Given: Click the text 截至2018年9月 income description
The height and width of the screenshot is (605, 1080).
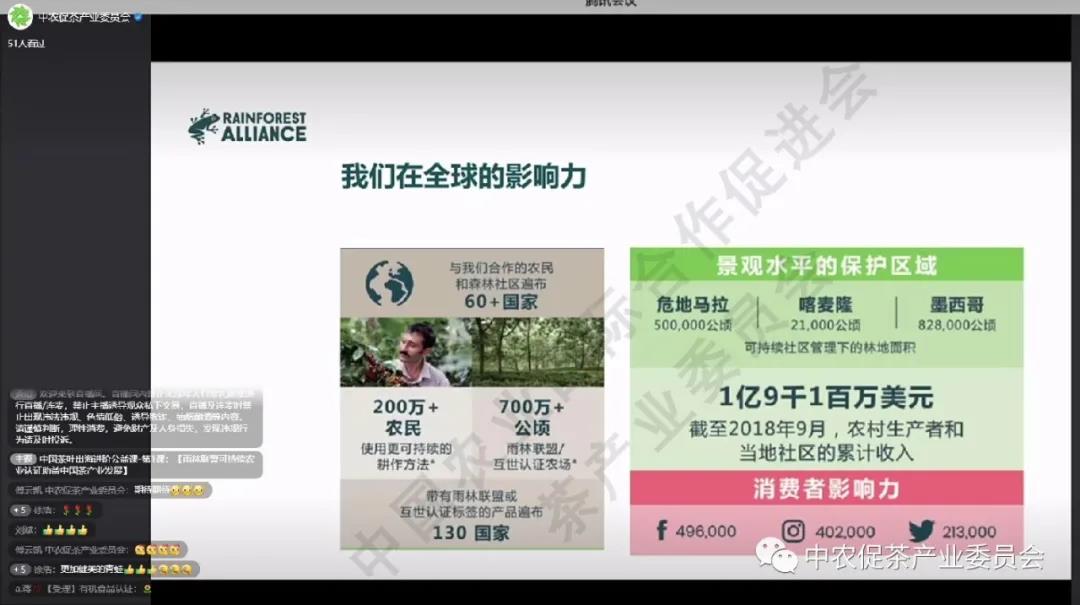Looking at the screenshot, I should point(826,441).
